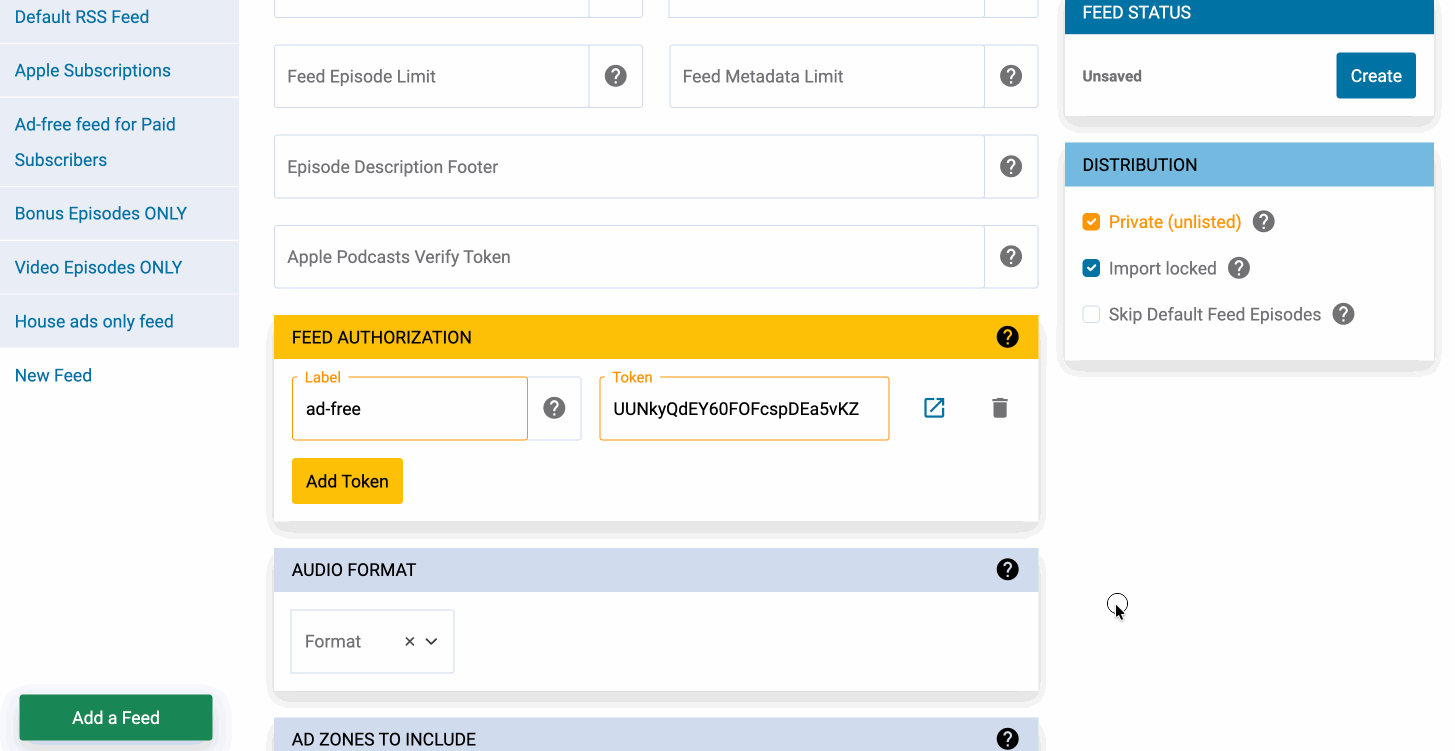
Task: Delete the ad-free token with trash icon
Action: click(999, 408)
